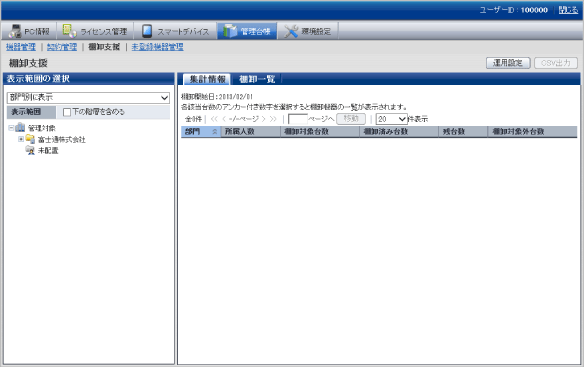
Task: Select 管理対象 tree item text
Action: tap(42, 128)
